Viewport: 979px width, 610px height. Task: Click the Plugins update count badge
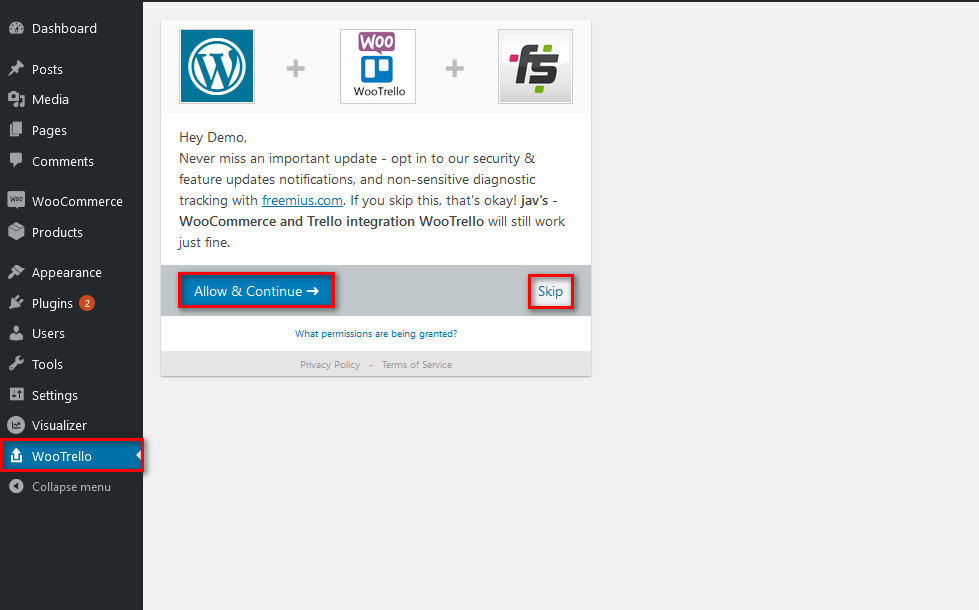pyautogui.click(x=87, y=303)
